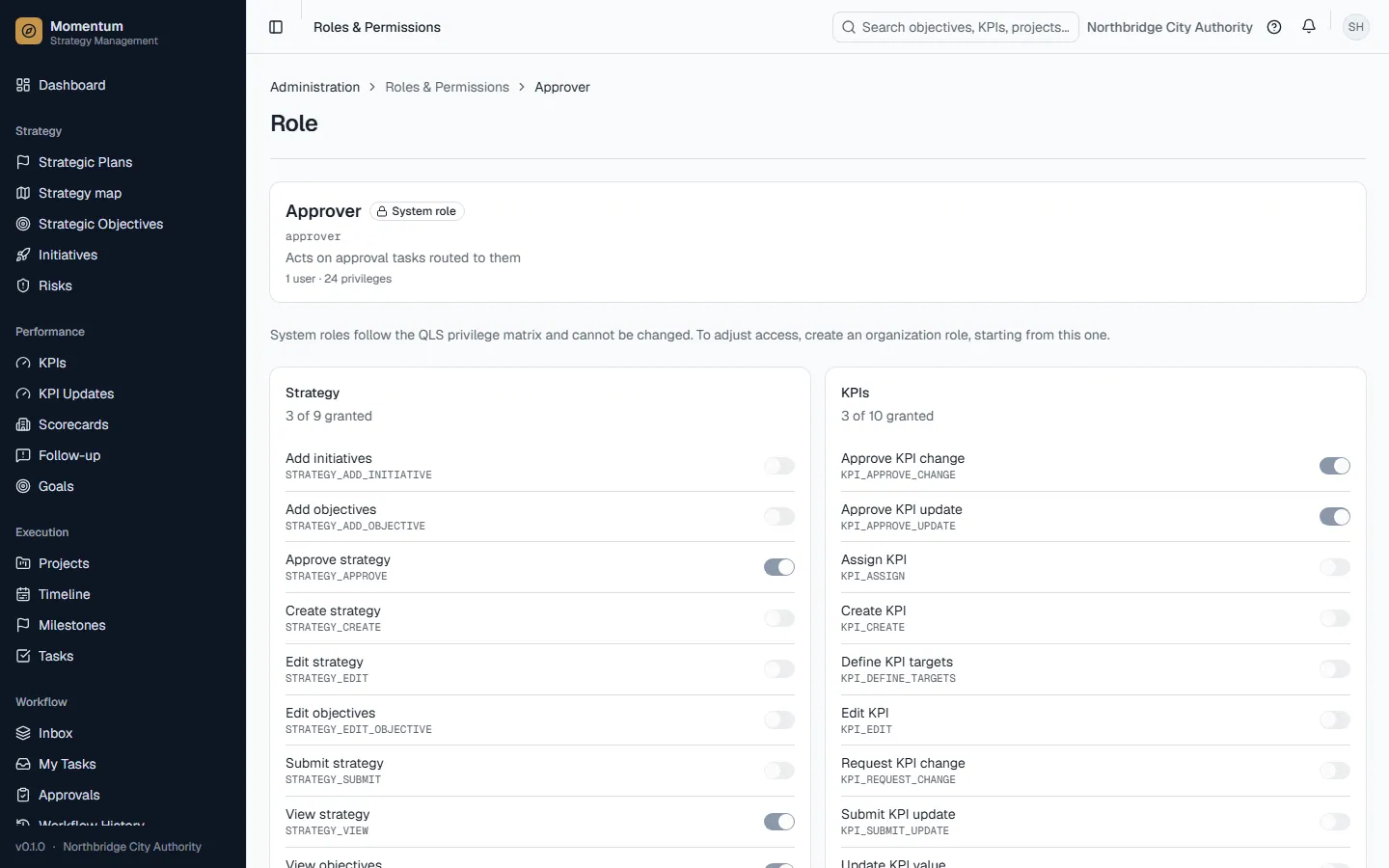This screenshot has height=868, width=1389.
Task: Click the Momentum logo icon
Action: [29, 32]
